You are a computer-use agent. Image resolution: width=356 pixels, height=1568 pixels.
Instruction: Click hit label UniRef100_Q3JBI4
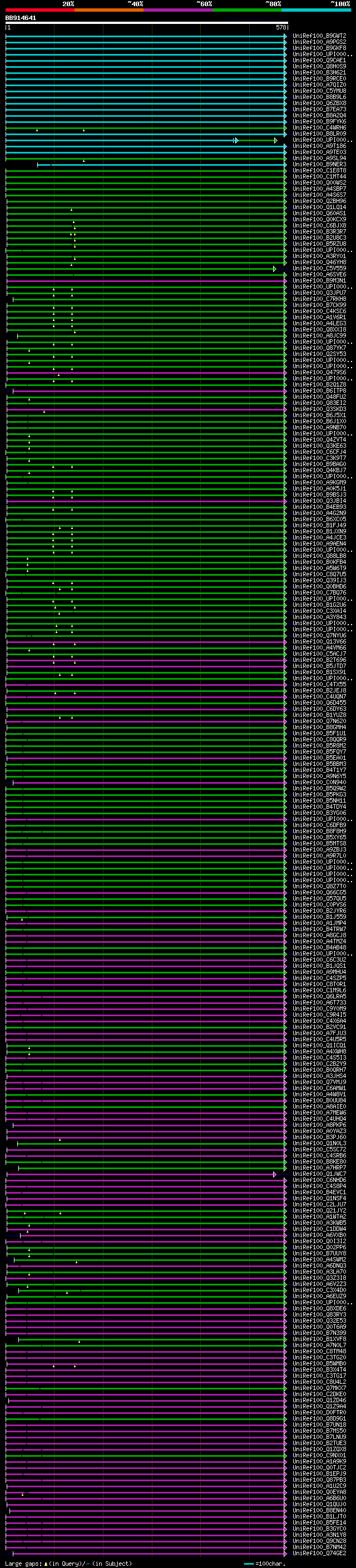click(x=319, y=501)
